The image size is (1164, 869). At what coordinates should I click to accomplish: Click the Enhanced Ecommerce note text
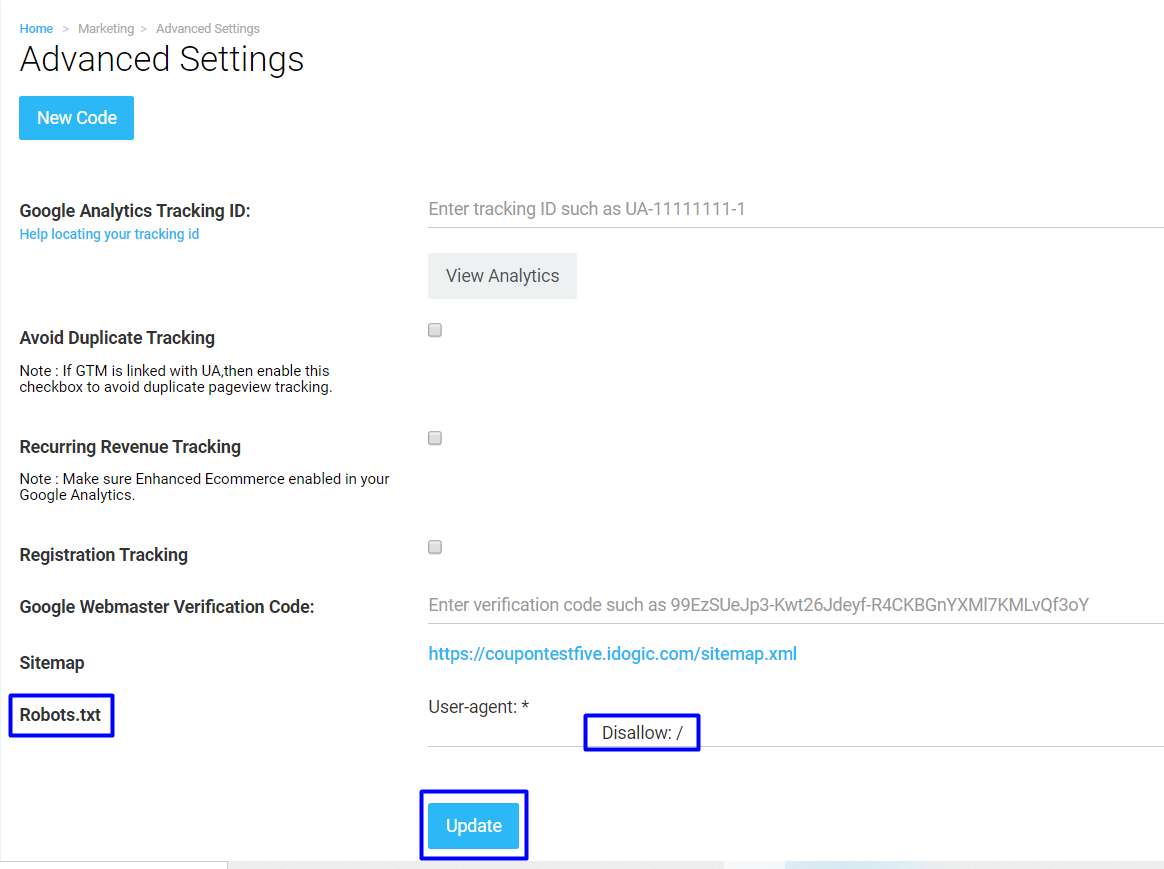205,487
